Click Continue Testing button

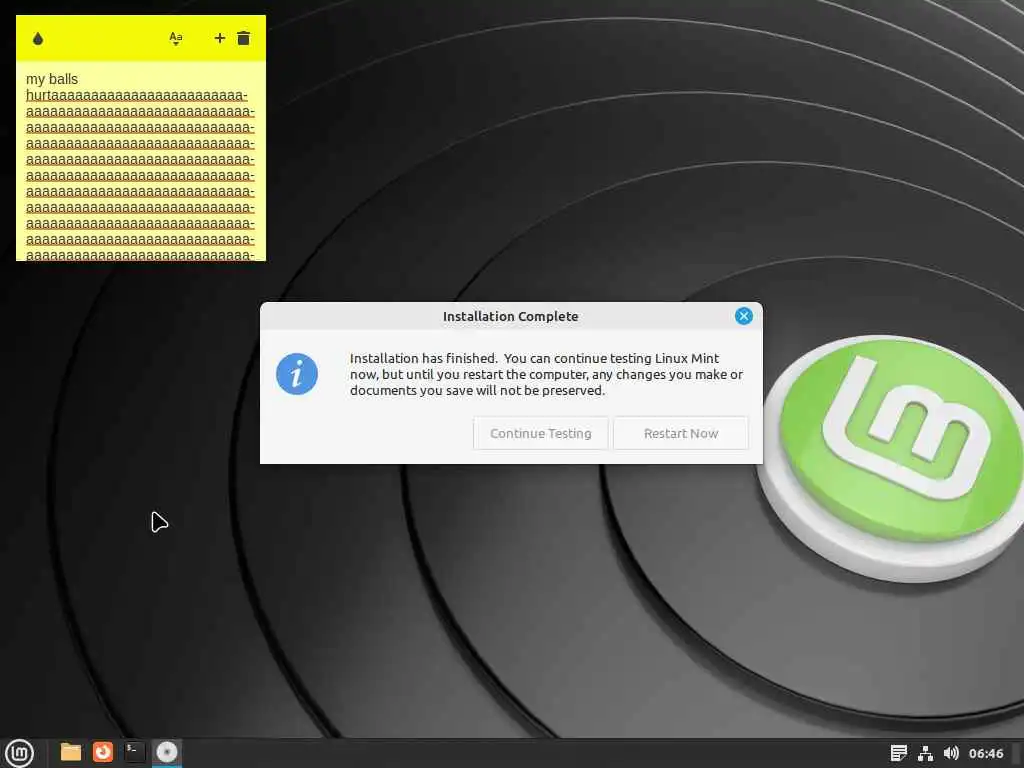(541, 433)
